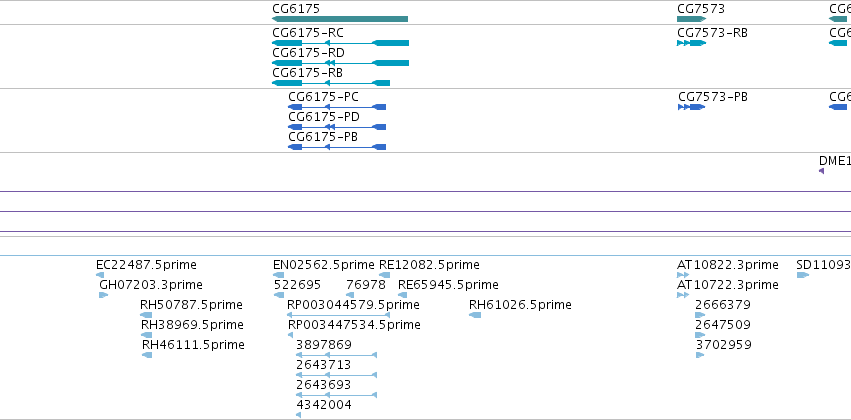
Task: Select the RH38969.5prime EST label
Action: coord(192,325)
